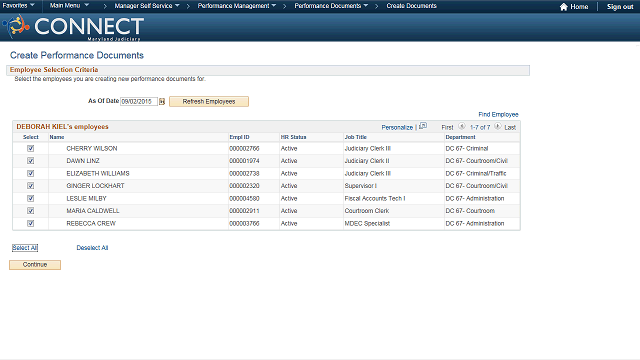Sort by the Job Title column header
The image size is (640, 360).
point(356,137)
